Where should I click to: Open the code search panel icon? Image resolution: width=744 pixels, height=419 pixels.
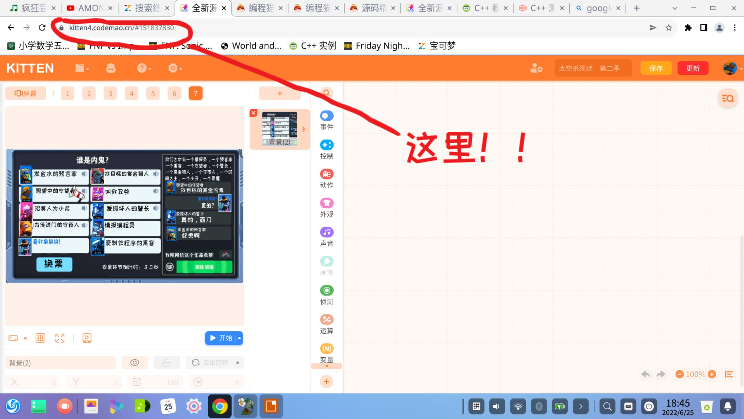(728, 98)
